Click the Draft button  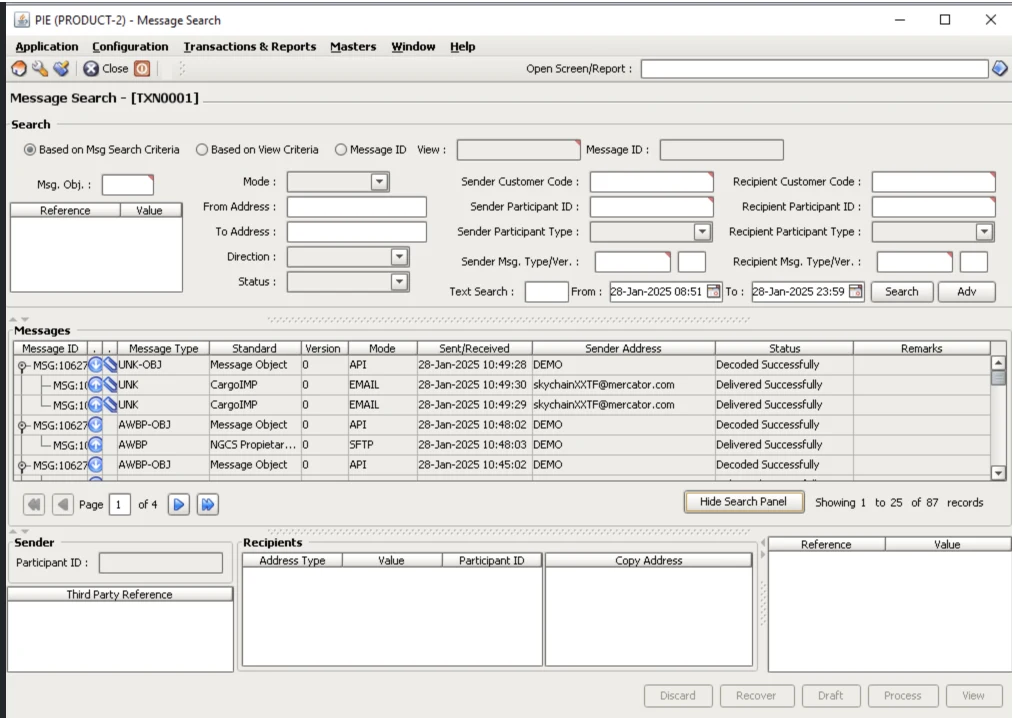(830, 695)
